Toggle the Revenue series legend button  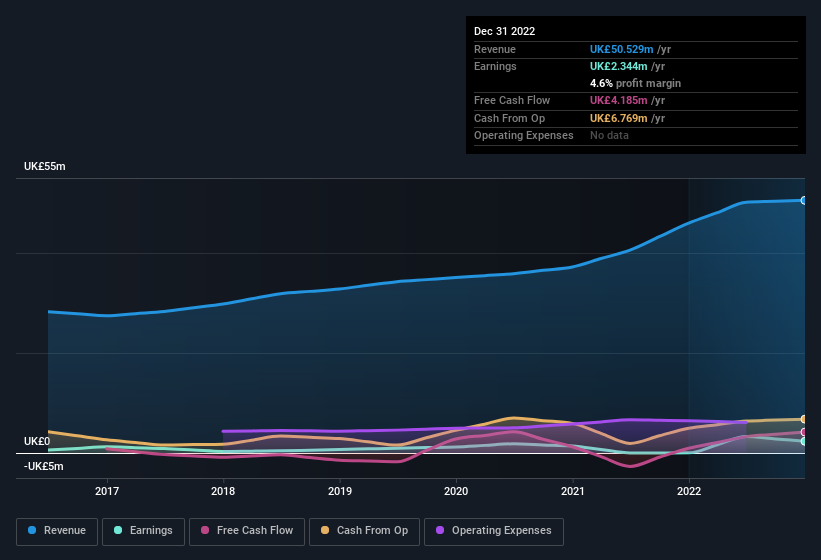[x=57, y=531]
